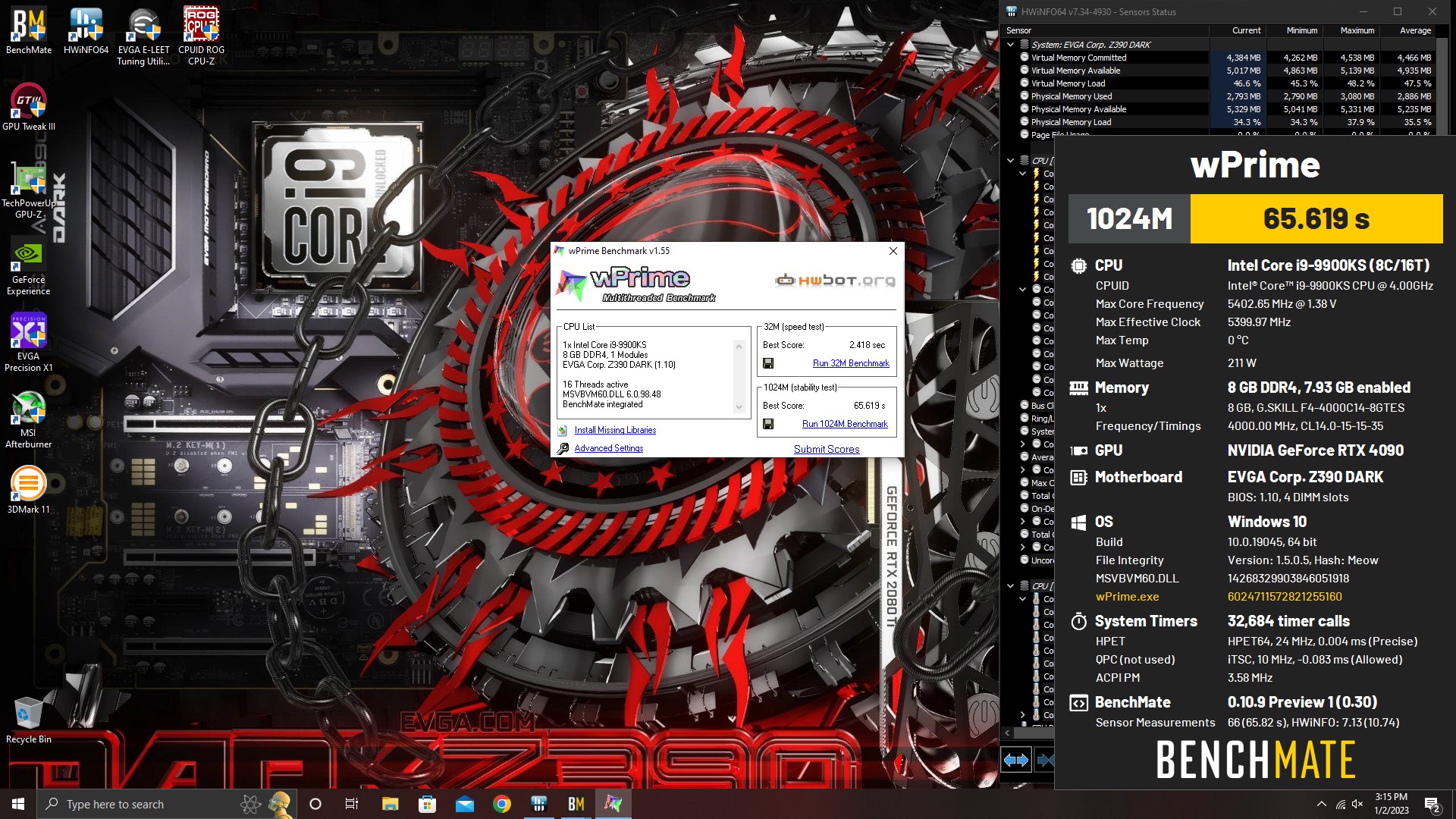The width and height of the screenshot is (1456, 819).
Task: Switch to the BenchMate taskbar button
Action: tap(576, 804)
